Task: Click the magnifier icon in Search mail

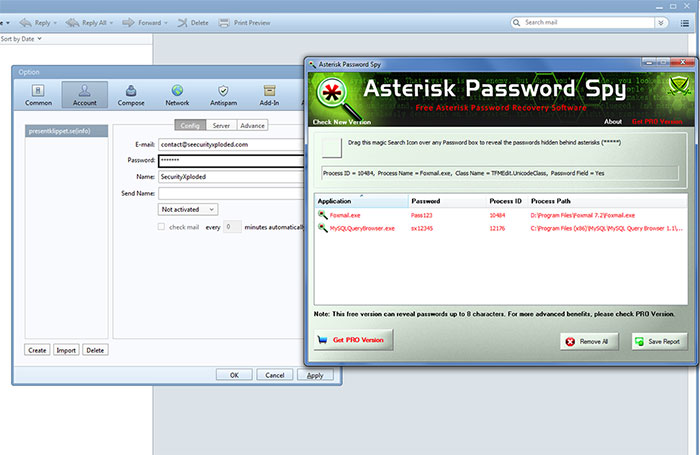Action: (517, 22)
